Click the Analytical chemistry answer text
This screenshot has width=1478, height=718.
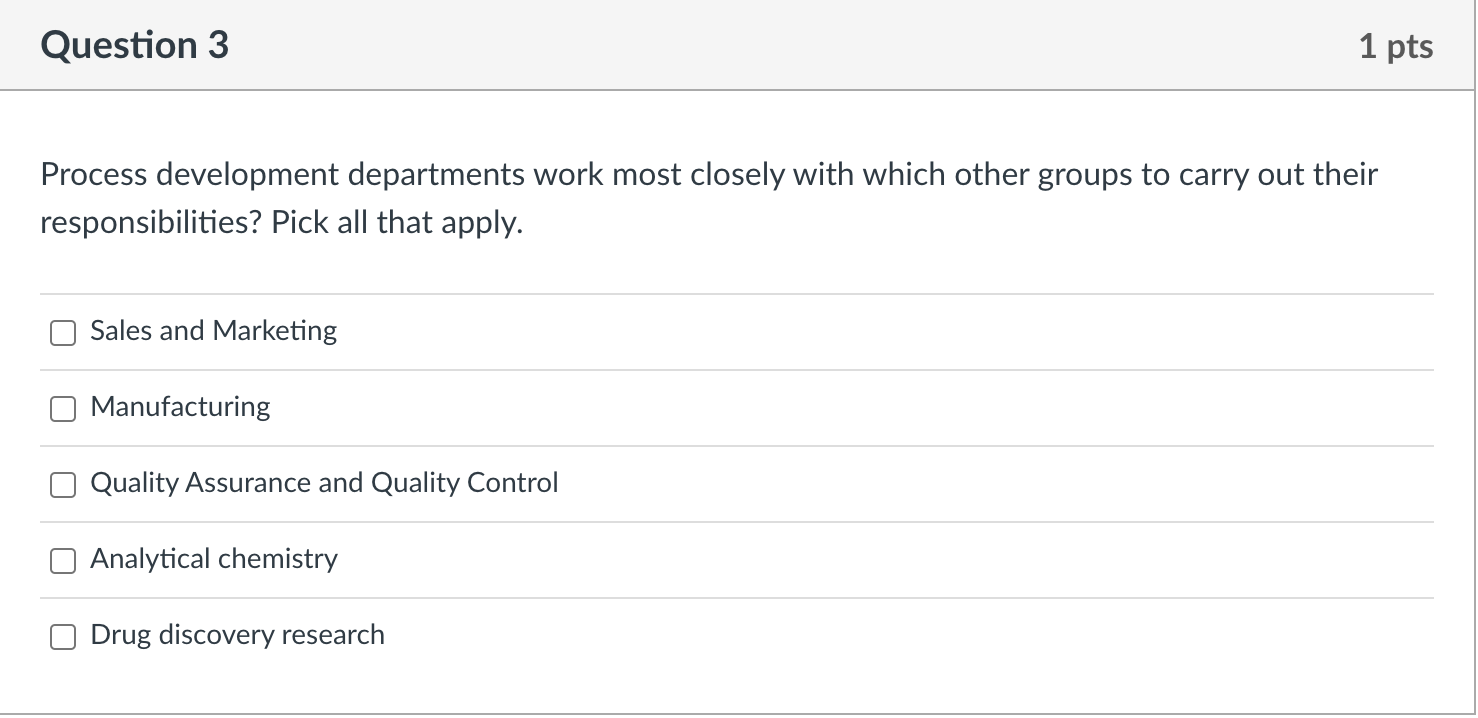(214, 559)
